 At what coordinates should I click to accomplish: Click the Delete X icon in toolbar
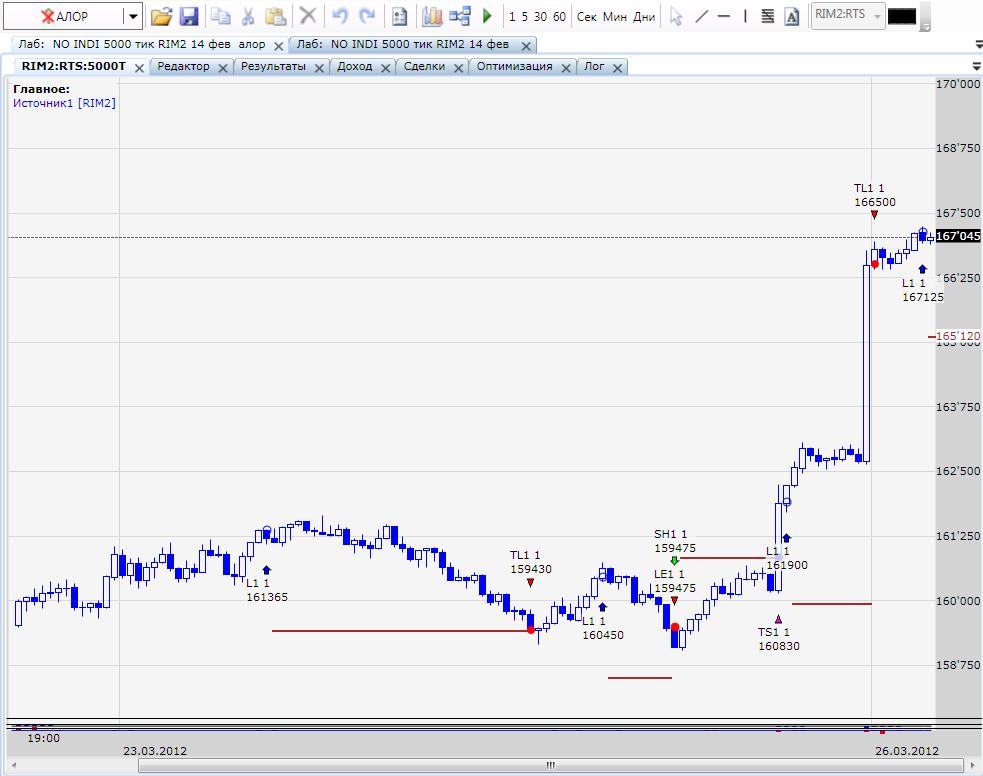(308, 15)
